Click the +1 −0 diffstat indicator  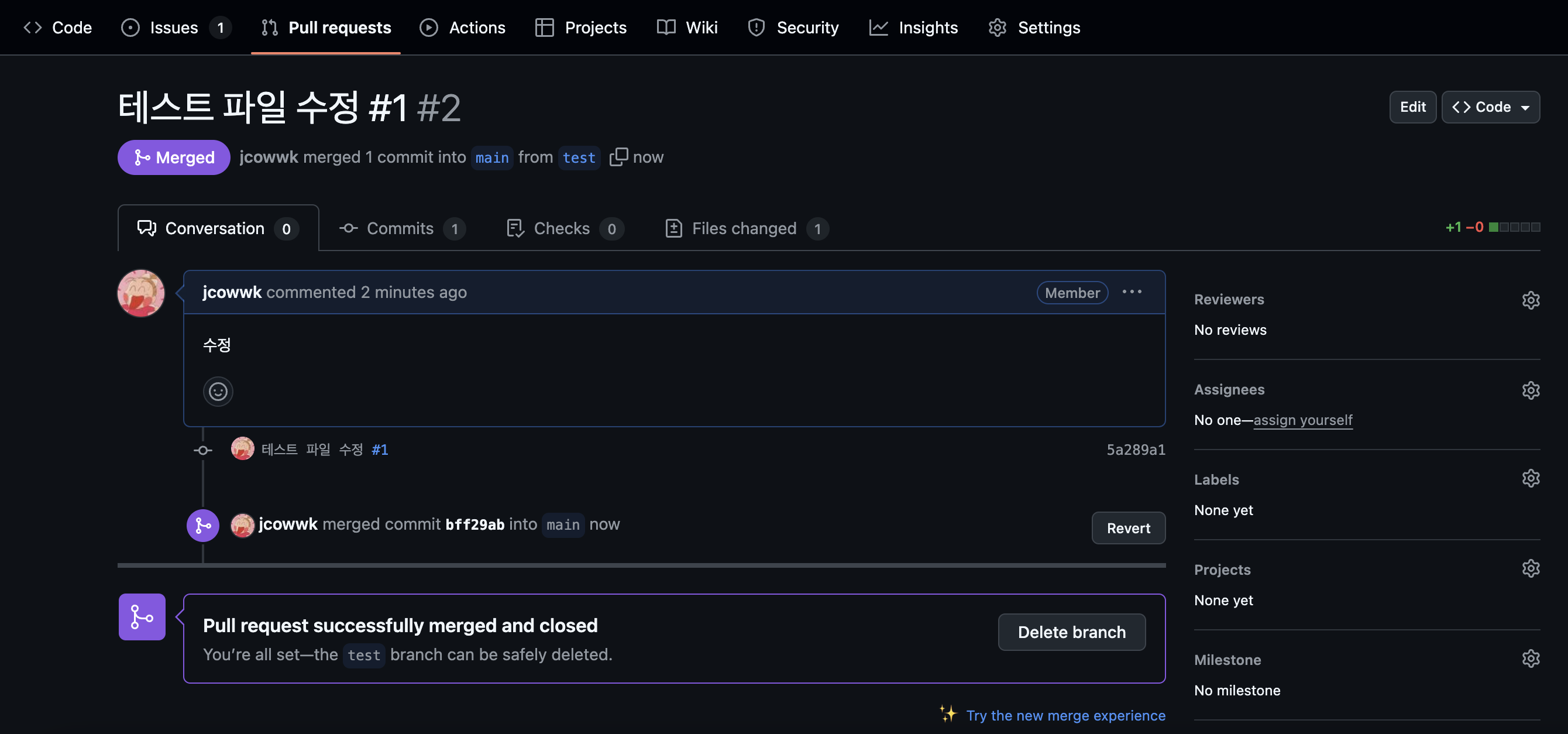click(1493, 227)
